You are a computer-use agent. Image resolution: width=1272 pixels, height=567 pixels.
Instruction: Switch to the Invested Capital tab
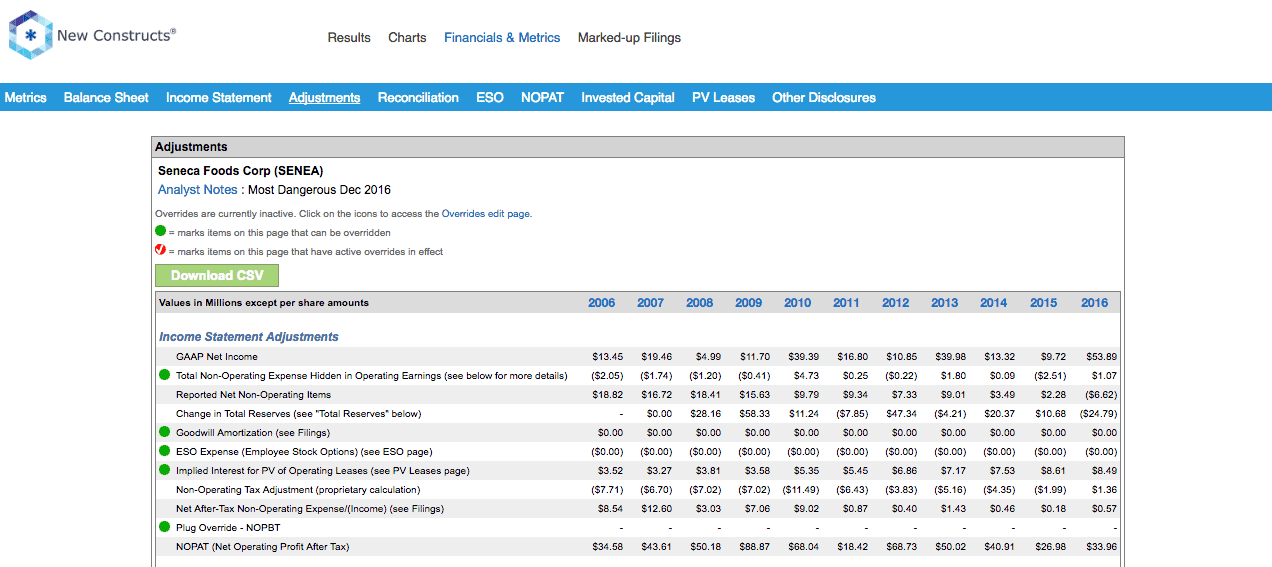(x=628, y=97)
